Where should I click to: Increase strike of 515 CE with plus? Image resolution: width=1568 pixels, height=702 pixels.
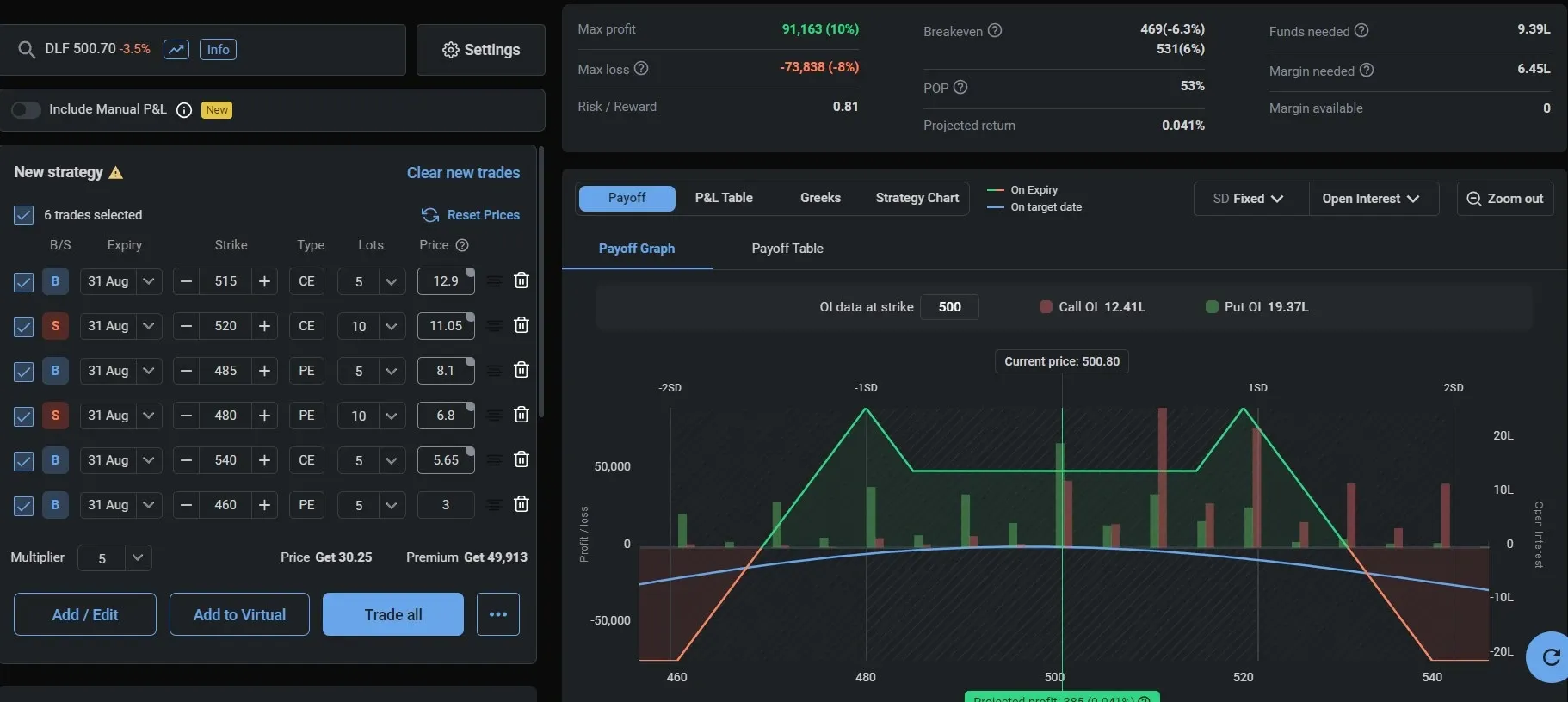tap(265, 281)
